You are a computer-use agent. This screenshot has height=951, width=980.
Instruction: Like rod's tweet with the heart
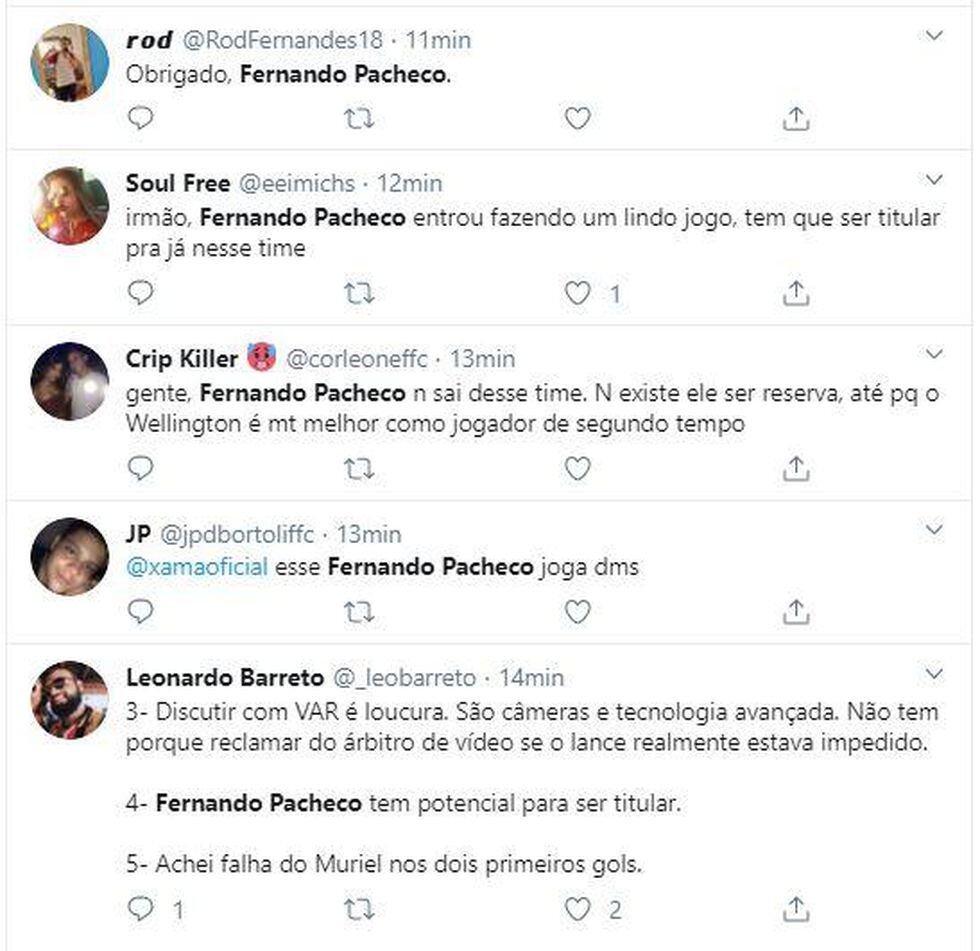click(x=577, y=118)
